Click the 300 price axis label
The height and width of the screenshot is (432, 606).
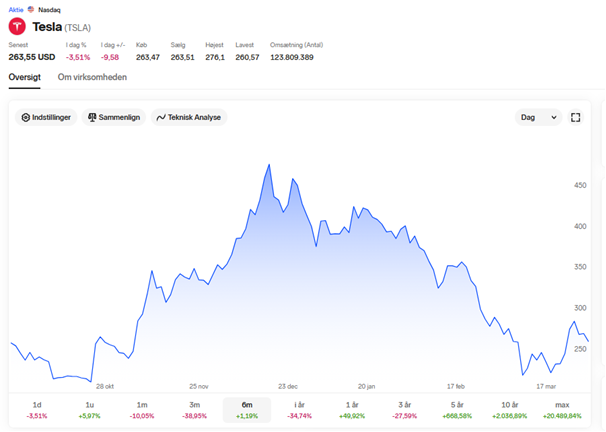(580, 308)
